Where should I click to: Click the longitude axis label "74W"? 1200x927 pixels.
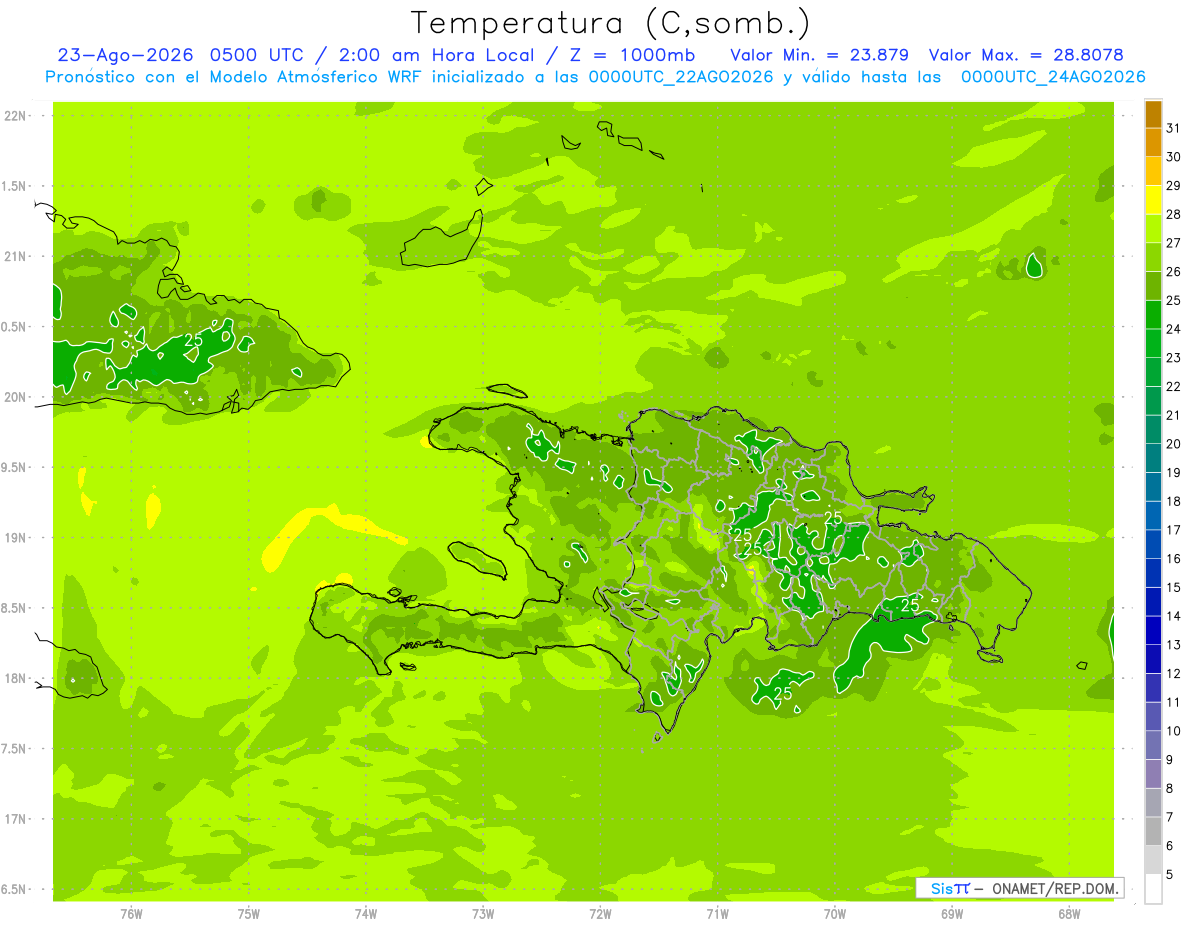tap(366, 914)
